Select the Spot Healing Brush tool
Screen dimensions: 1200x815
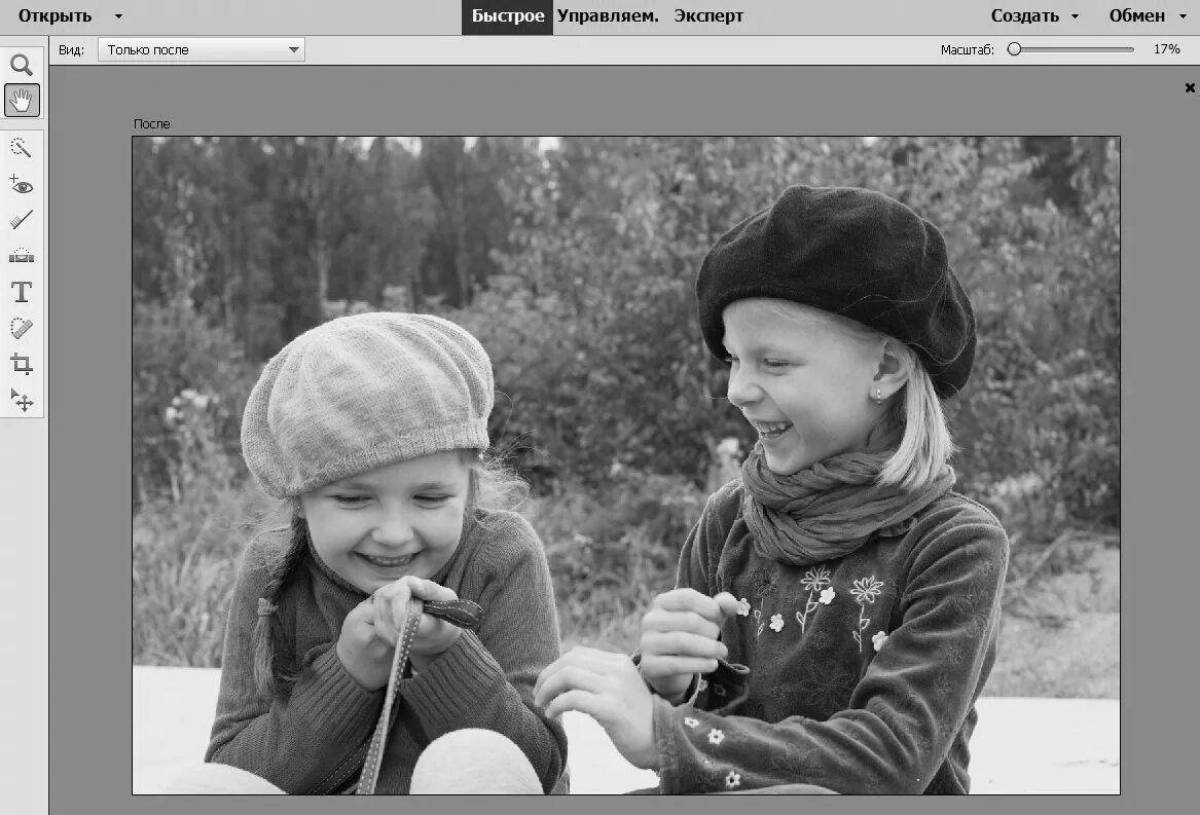(x=22, y=328)
